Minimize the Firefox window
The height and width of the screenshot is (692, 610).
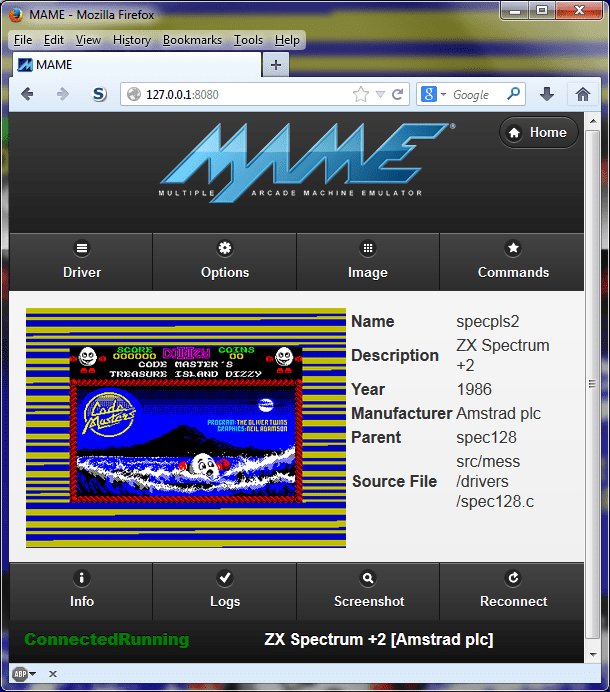click(514, 11)
